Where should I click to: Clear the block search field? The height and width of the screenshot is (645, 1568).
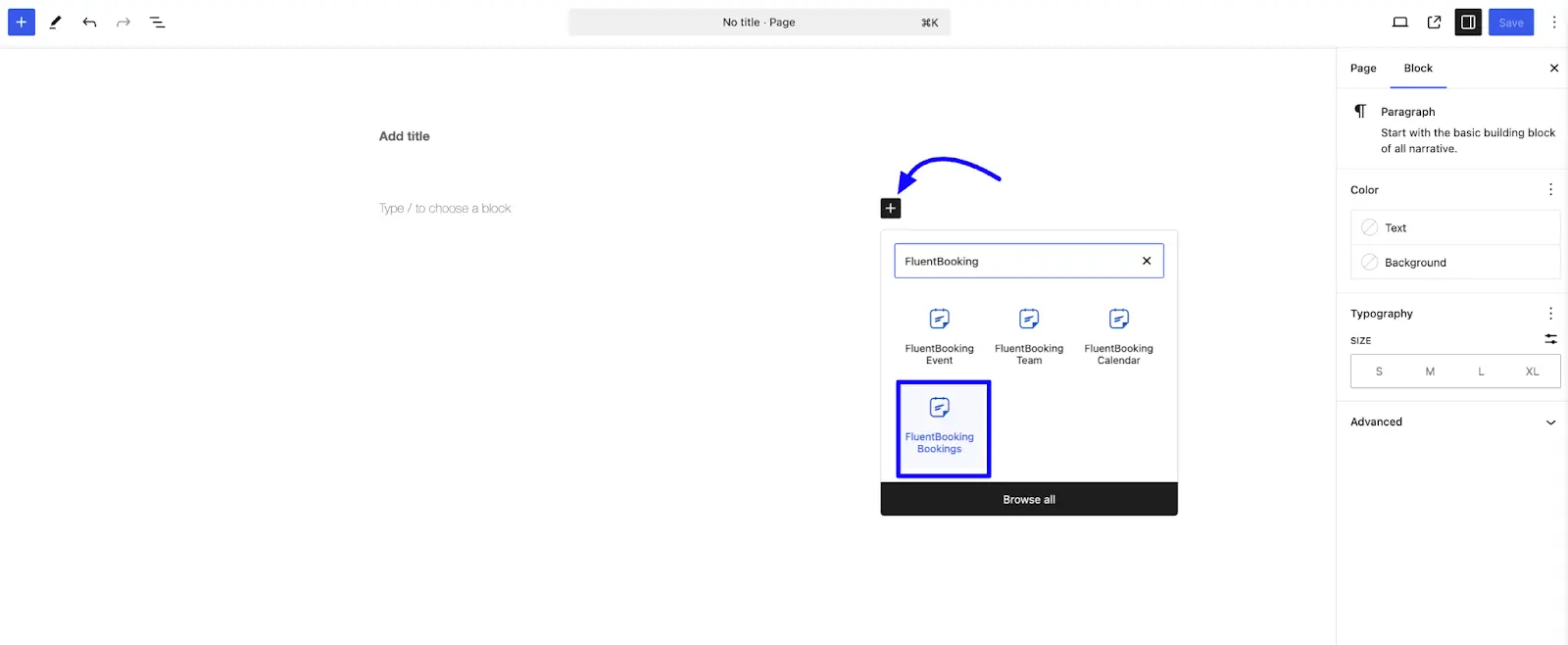tap(1147, 261)
